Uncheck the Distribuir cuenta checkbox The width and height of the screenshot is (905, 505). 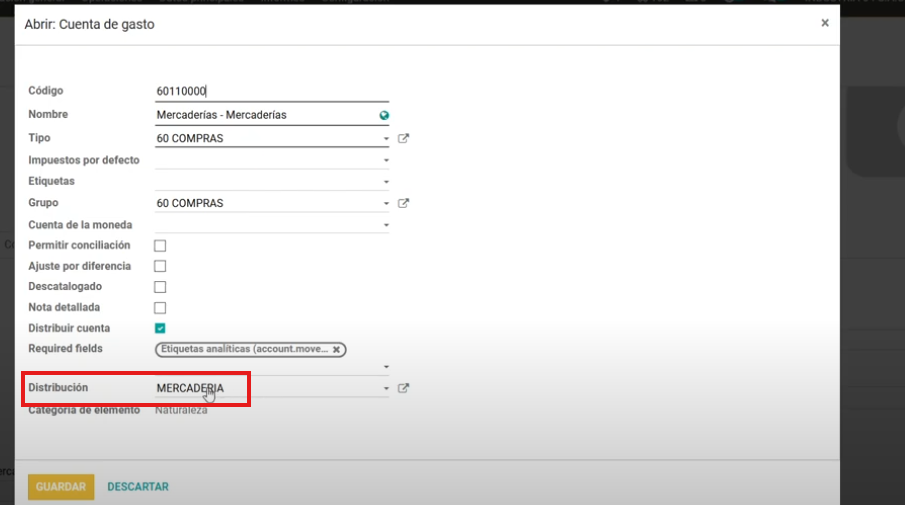(160, 328)
